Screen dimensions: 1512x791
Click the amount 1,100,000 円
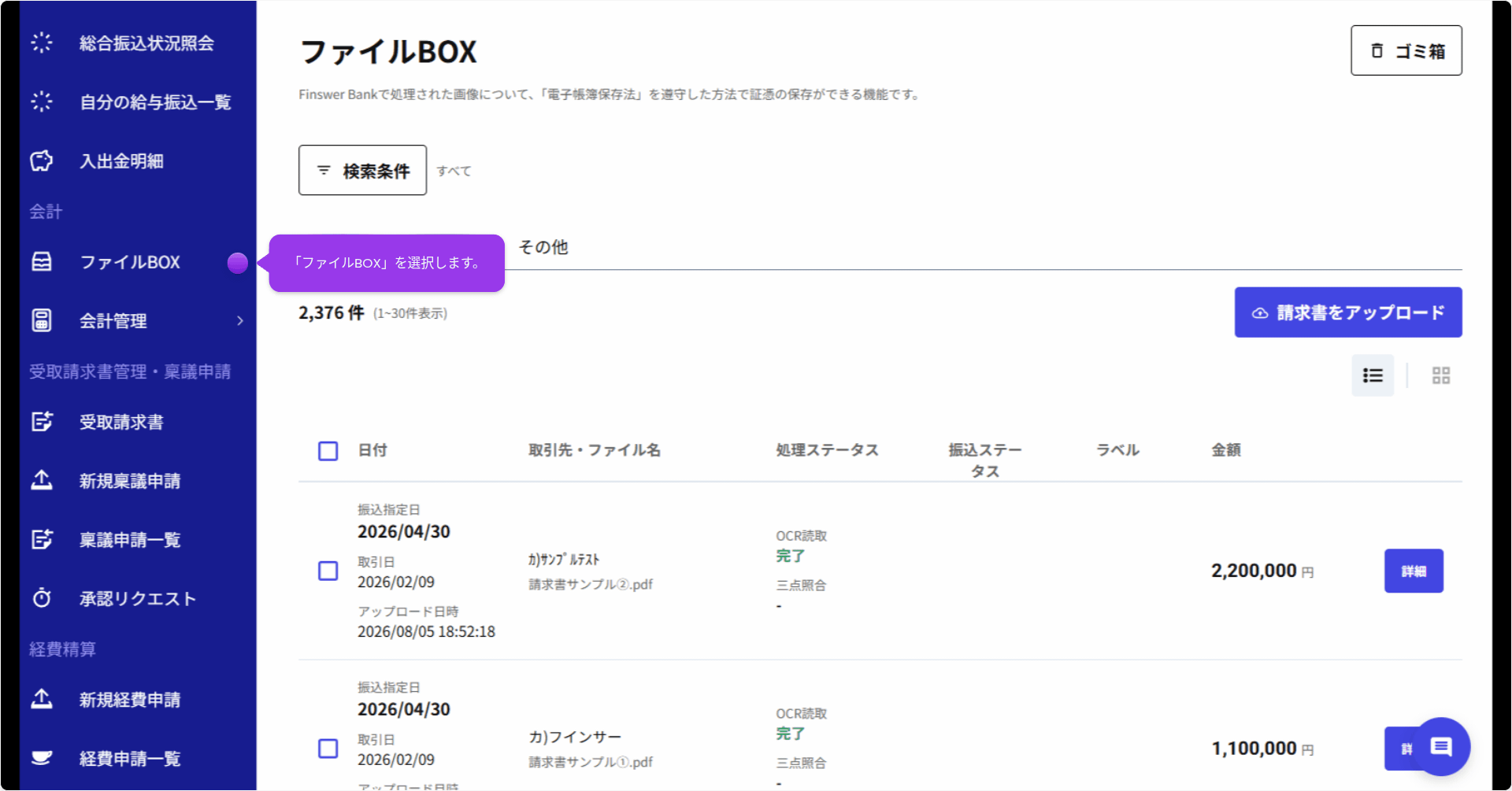tap(1262, 748)
